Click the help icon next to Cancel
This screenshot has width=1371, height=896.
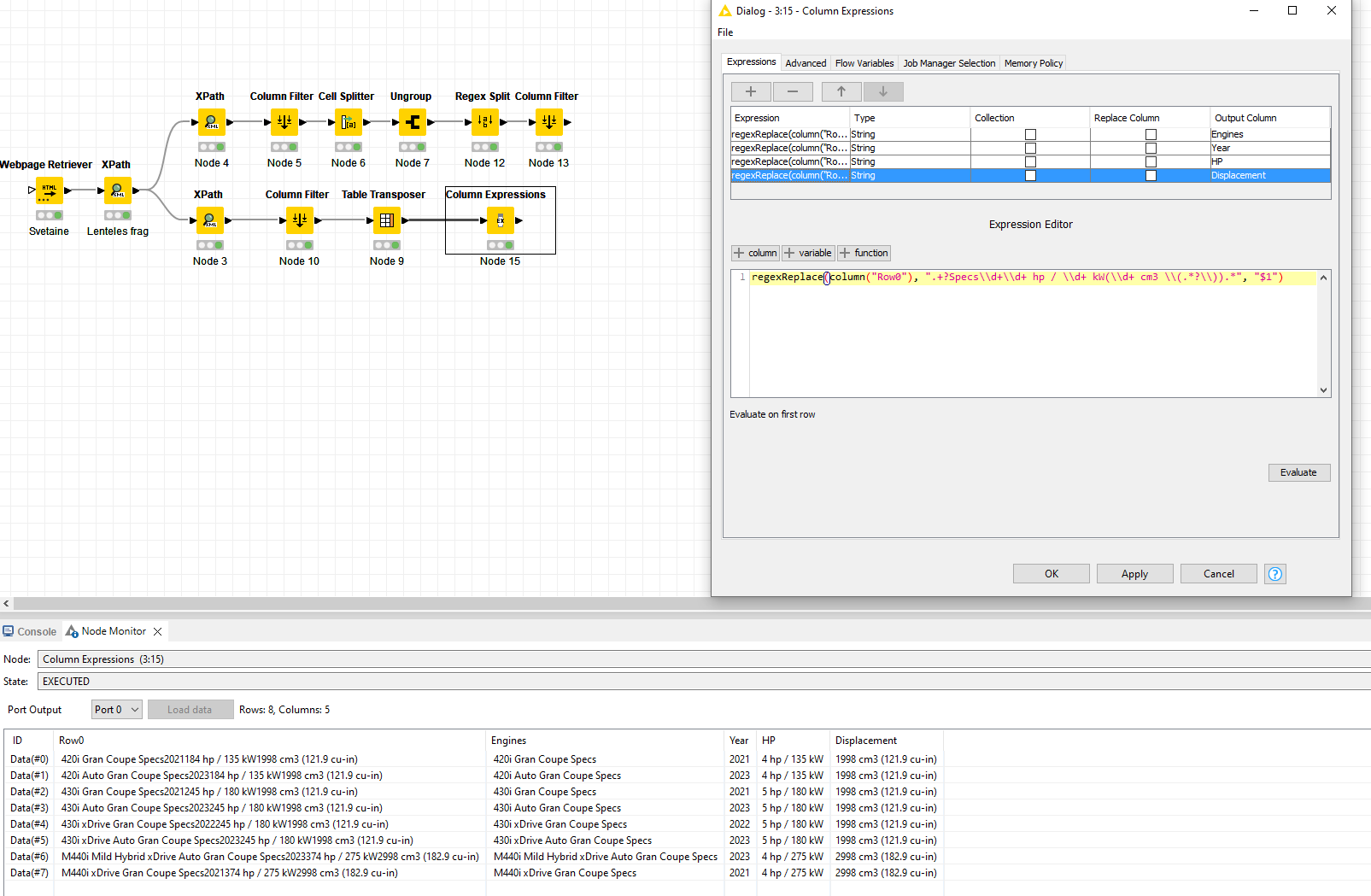1274,573
